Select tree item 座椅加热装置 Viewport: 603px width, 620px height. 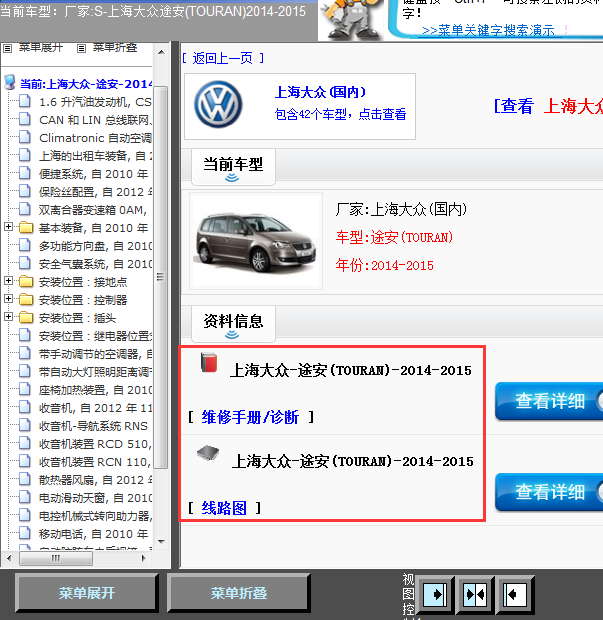[95, 390]
